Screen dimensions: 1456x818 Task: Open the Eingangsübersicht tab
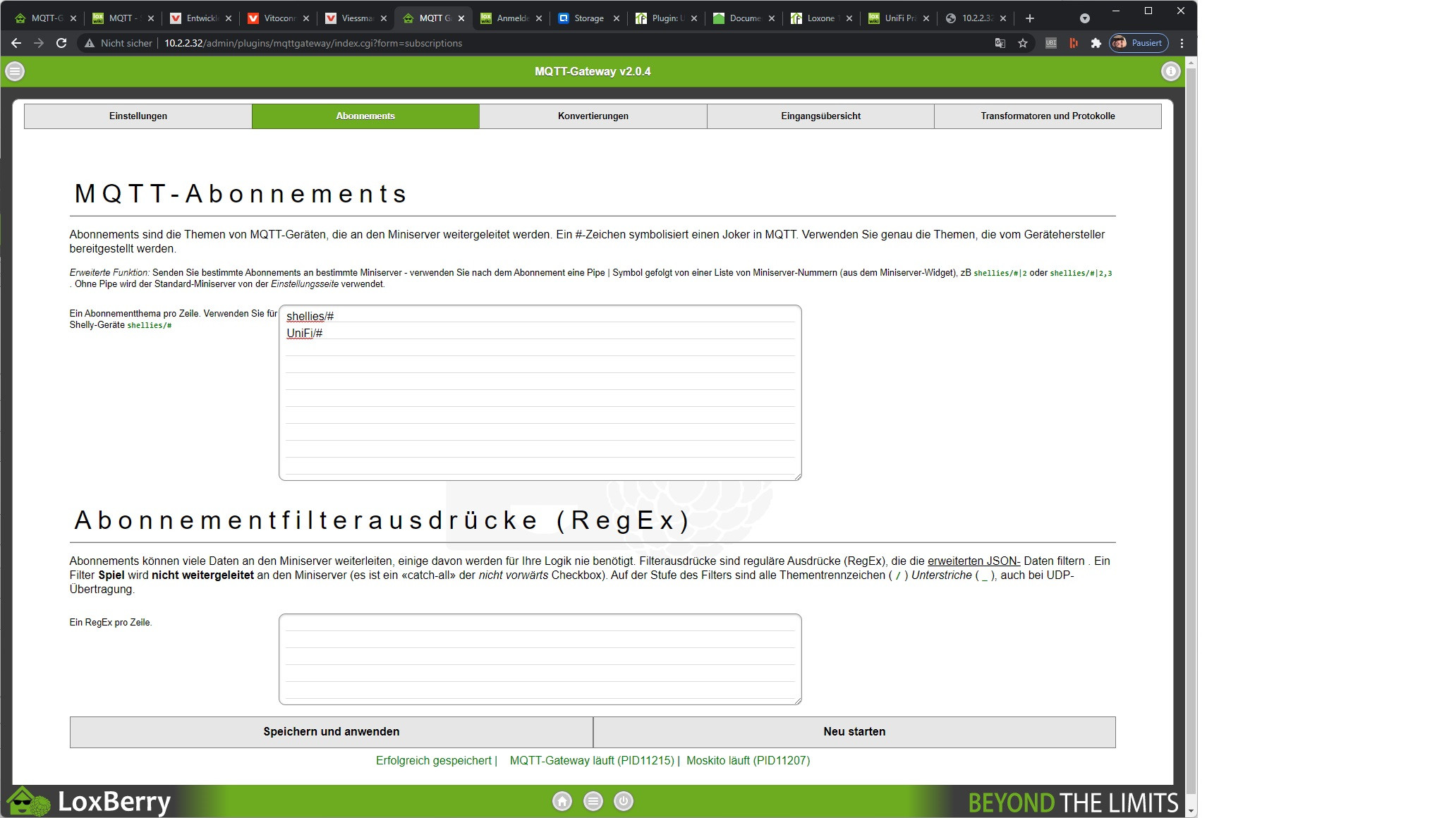tap(820, 116)
